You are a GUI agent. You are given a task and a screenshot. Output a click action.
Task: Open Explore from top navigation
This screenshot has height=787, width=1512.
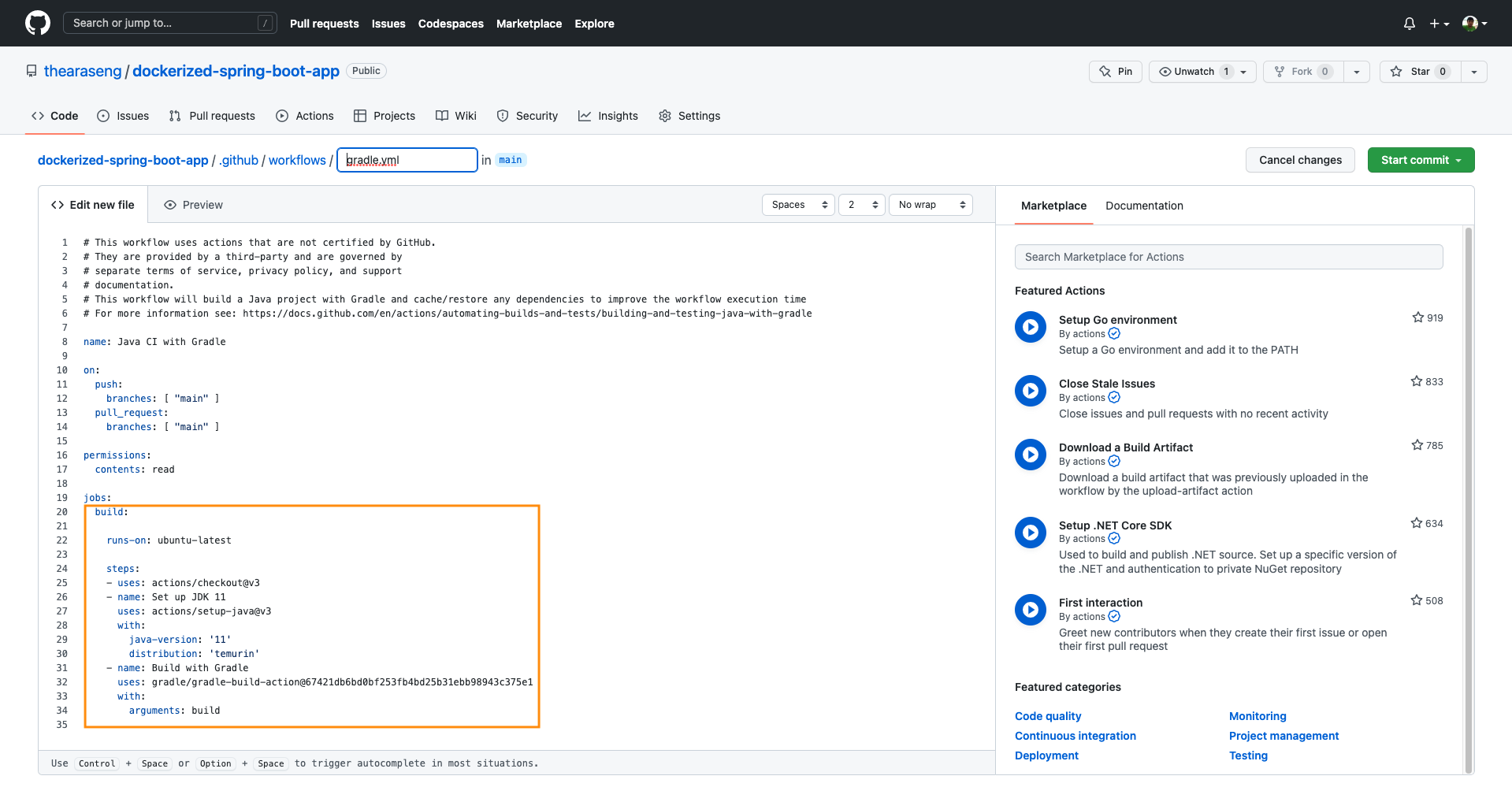(x=594, y=24)
